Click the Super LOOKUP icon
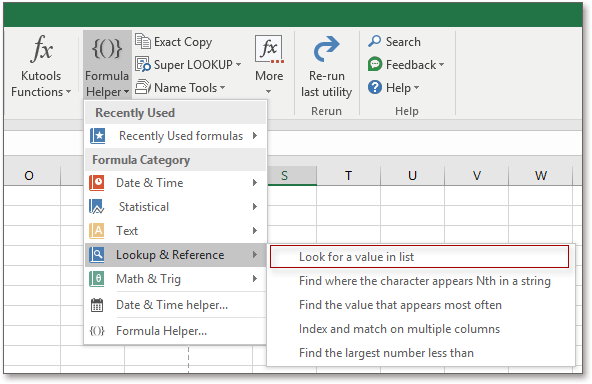This screenshot has width=592, height=384. [x=143, y=64]
